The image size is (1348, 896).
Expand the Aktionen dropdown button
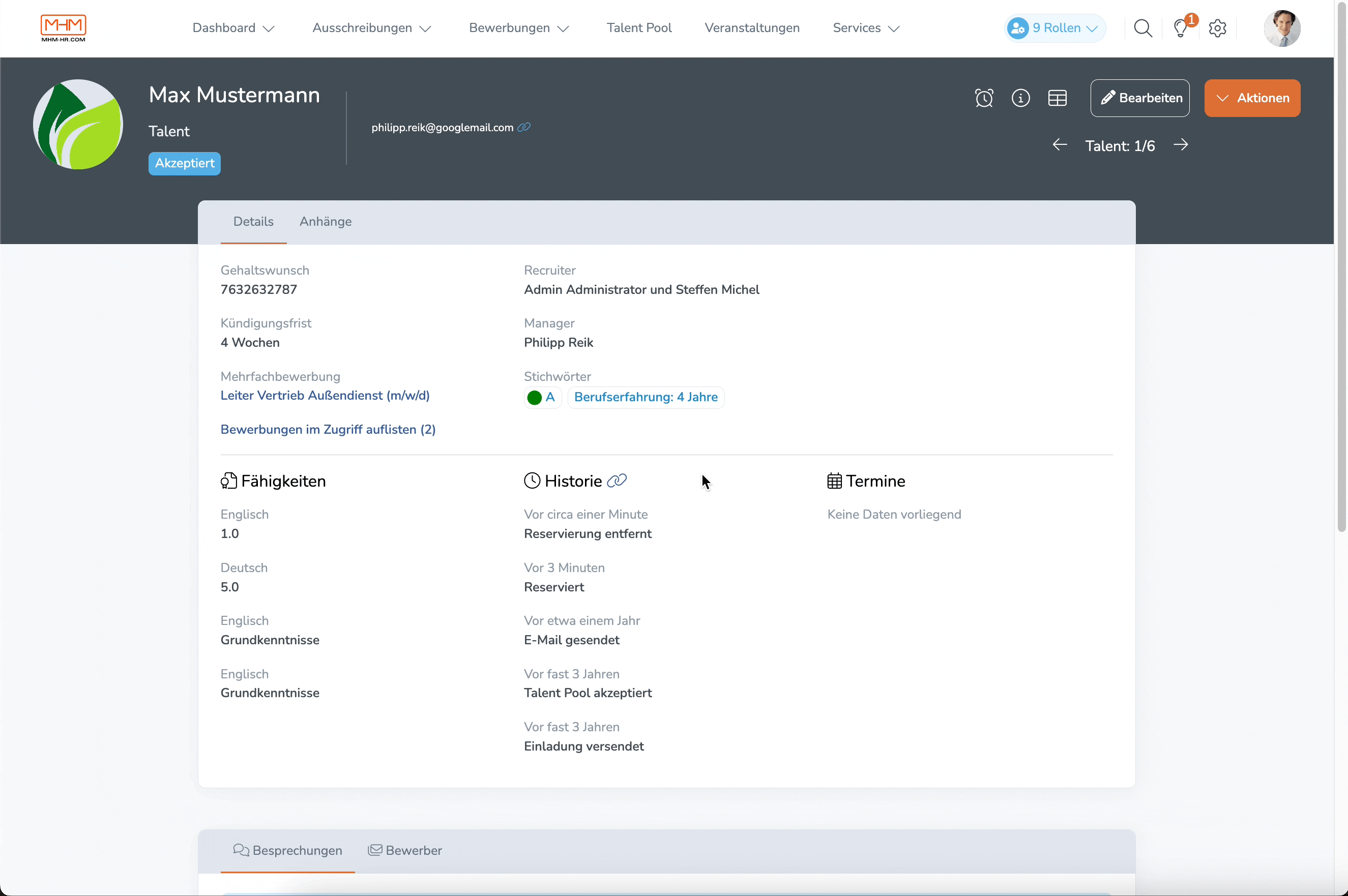1253,98
